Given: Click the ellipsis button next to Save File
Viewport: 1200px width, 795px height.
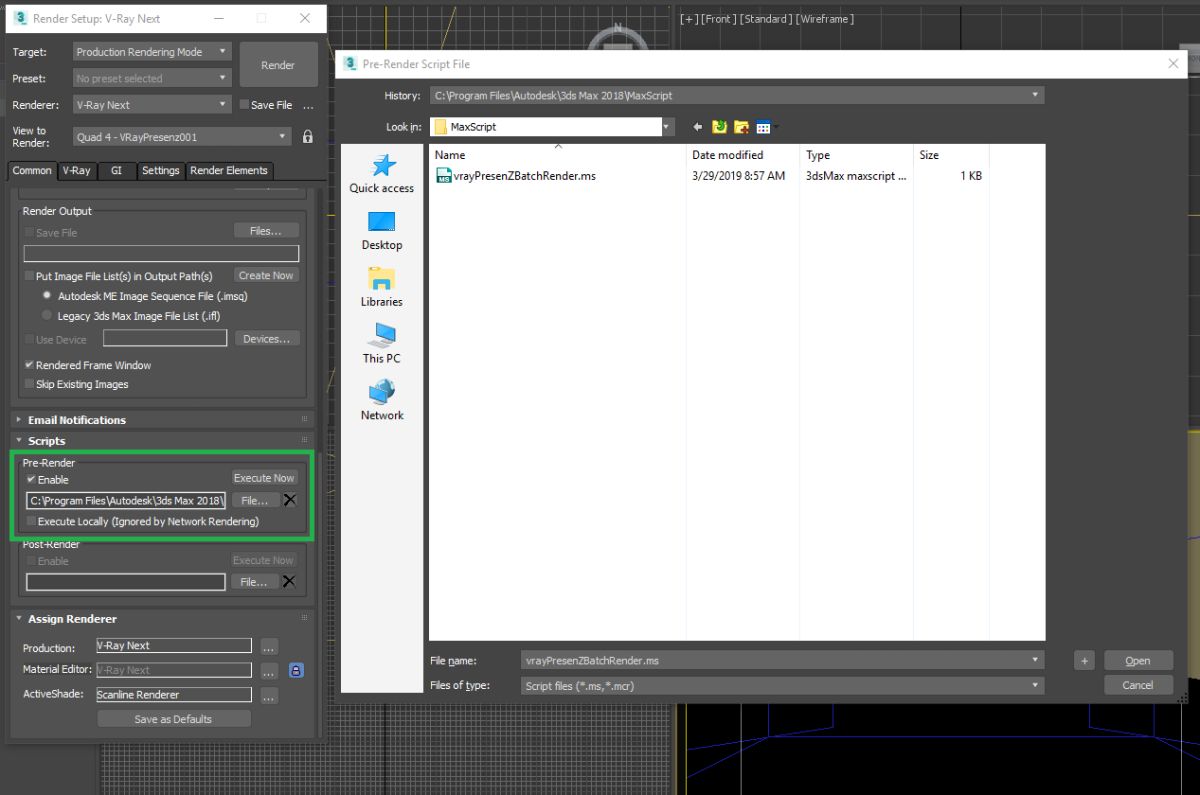Looking at the screenshot, I should (308, 105).
